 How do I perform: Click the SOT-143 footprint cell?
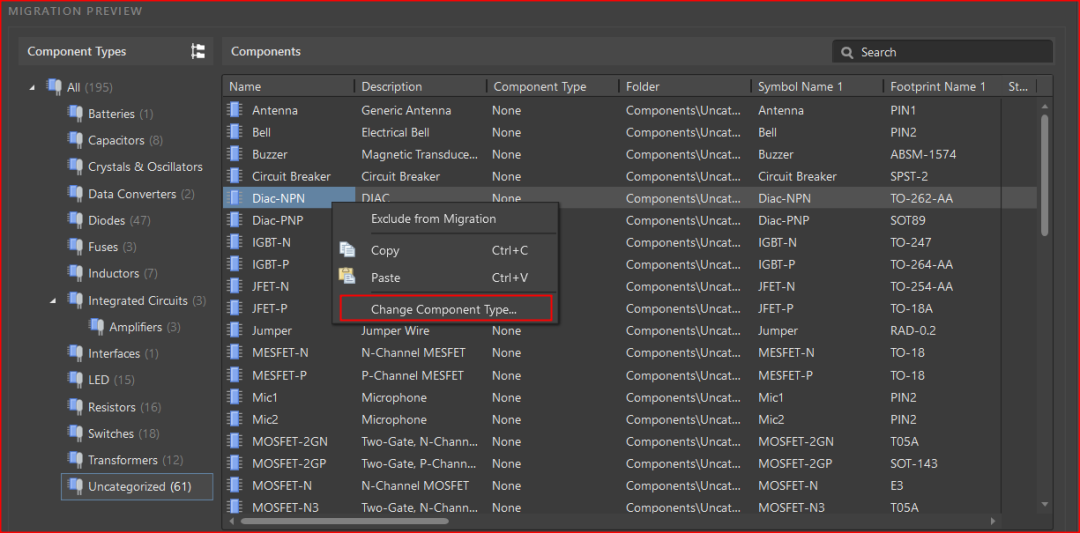[x=914, y=463]
